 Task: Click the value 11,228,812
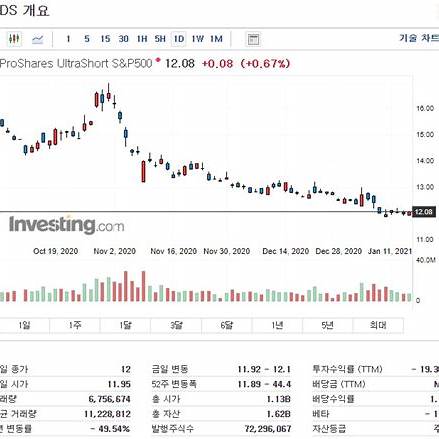tap(107, 414)
